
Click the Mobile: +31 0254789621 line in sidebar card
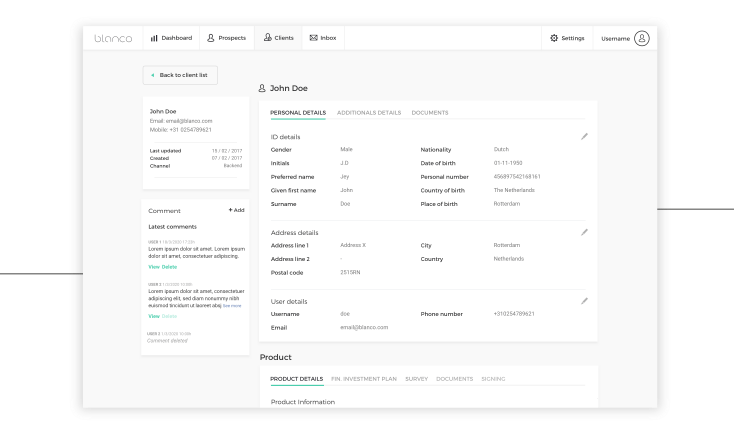click(x=181, y=130)
